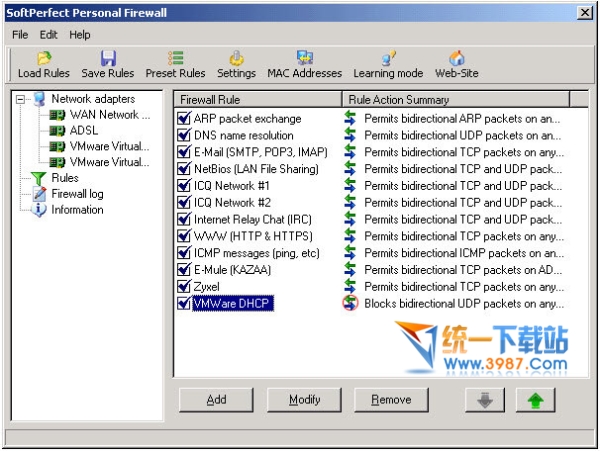Click the arrows icon for WWW rule
600x452 pixels.
pyautogui.click(x=350, y=236)
